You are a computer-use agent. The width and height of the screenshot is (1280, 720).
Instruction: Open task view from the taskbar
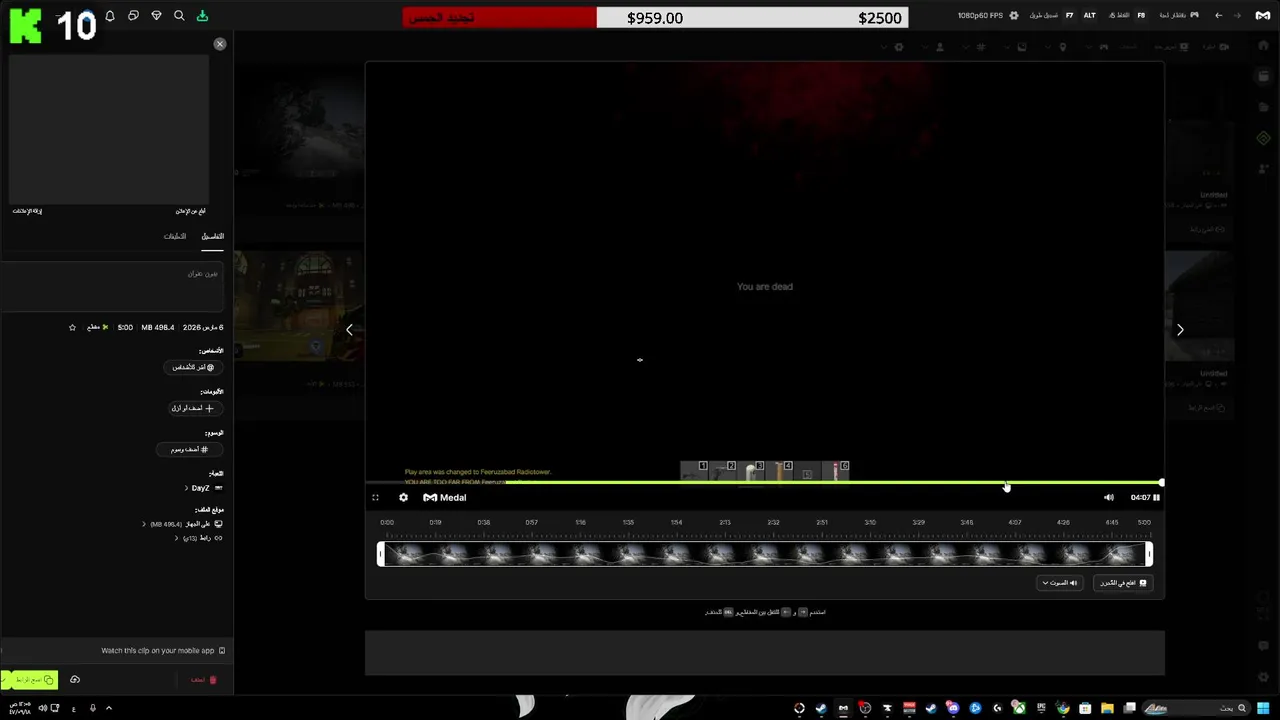[1129, 708]
